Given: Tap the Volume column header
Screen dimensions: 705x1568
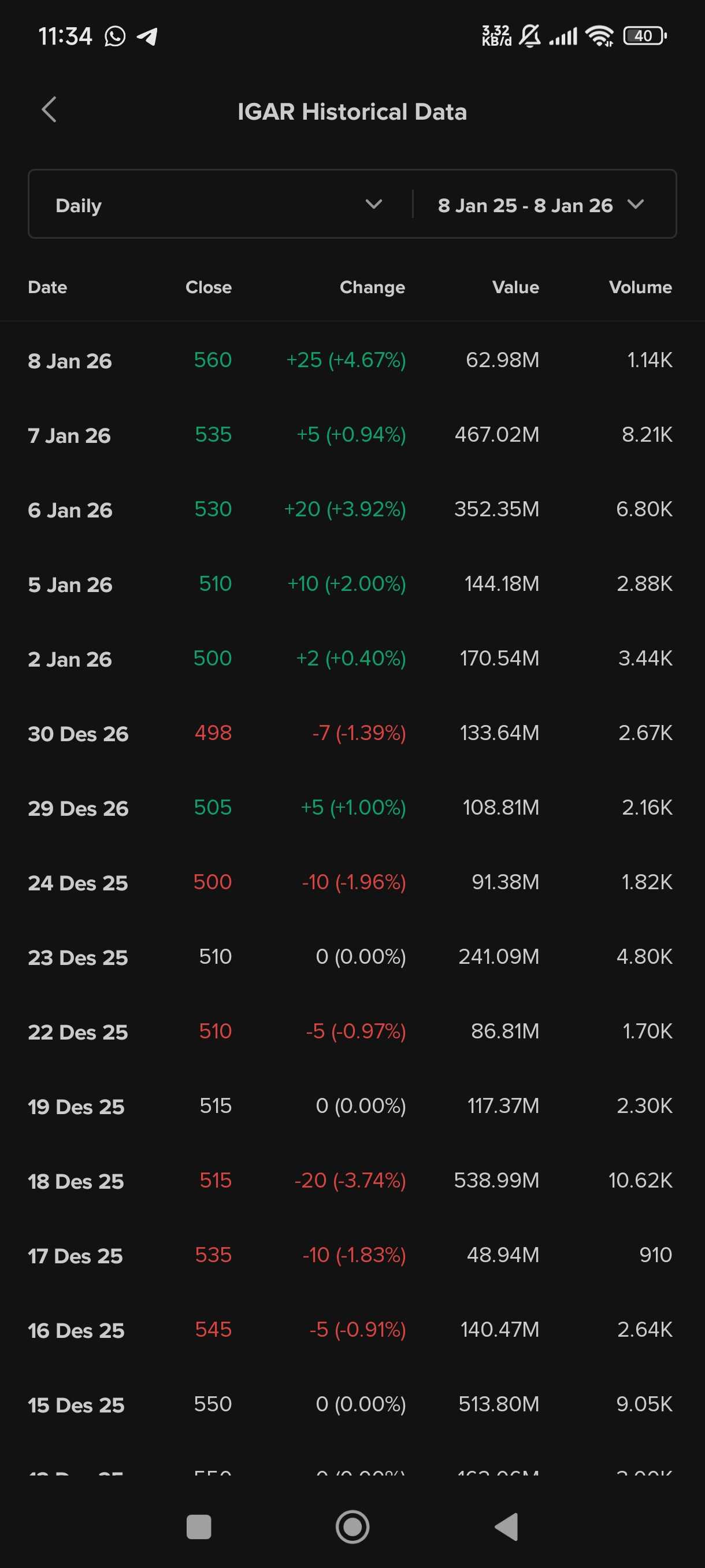Looking at the screenshot, I should coord(640,287).
